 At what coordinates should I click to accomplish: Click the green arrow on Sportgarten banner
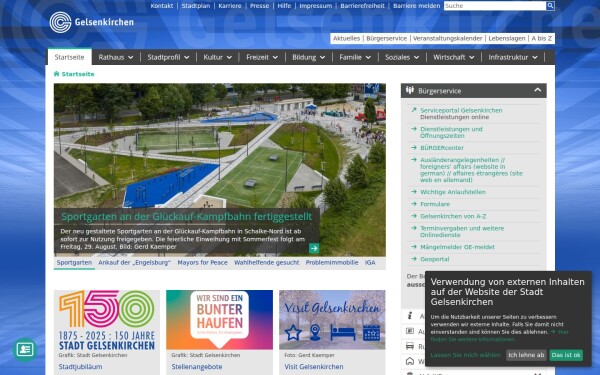314,248
